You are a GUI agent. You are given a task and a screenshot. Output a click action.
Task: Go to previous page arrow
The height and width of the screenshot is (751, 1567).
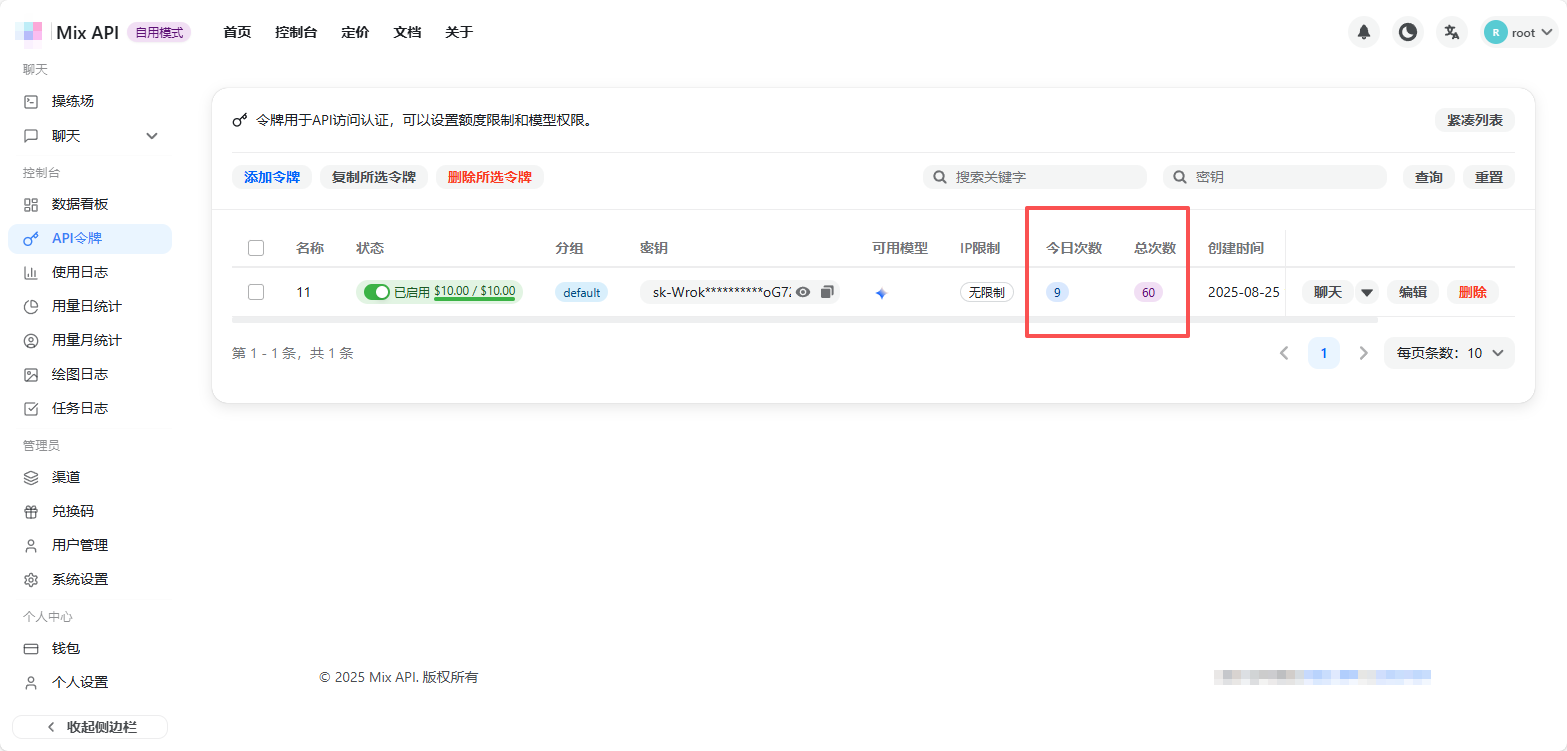pyautogui.click(x=1285, y=353)
